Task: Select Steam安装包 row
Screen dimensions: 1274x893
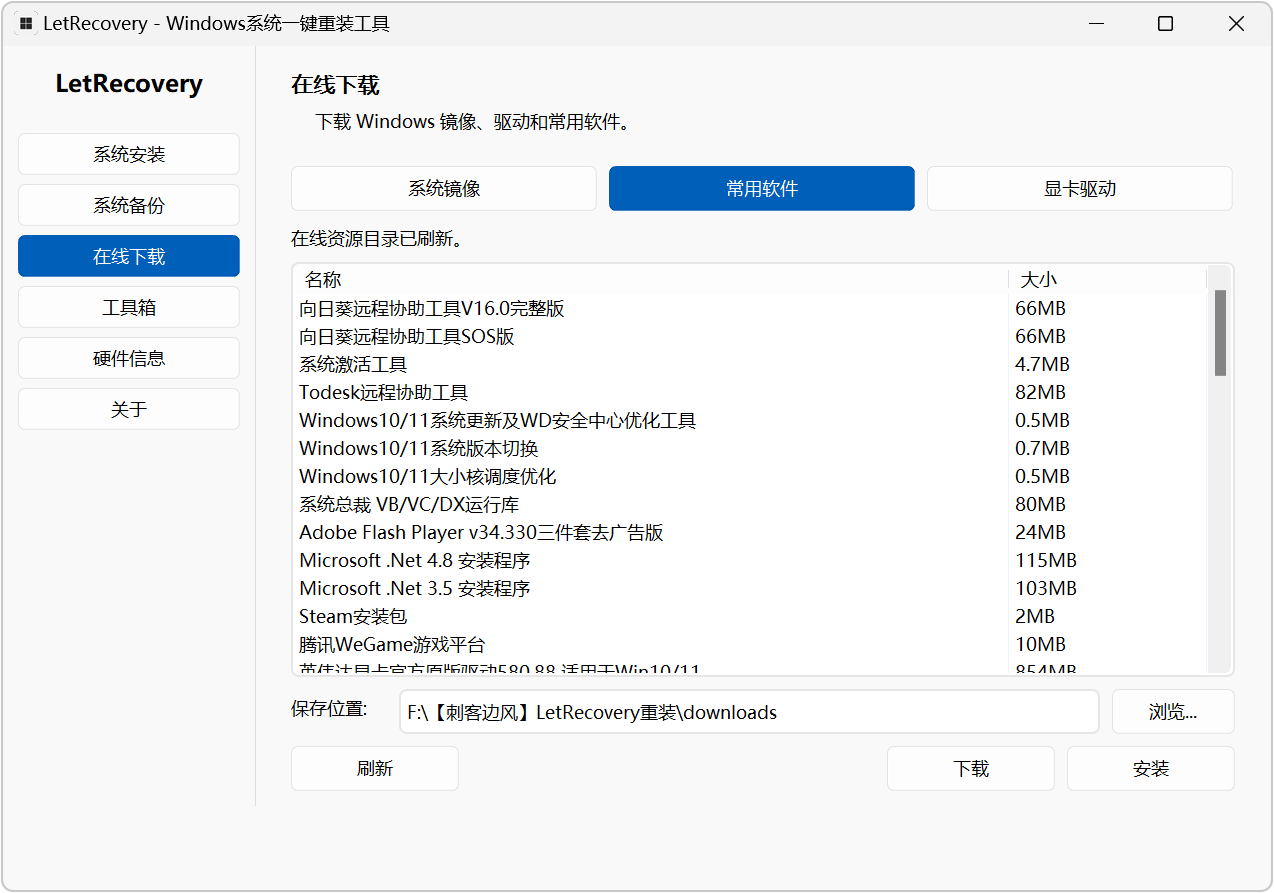Action: (750, 616)
